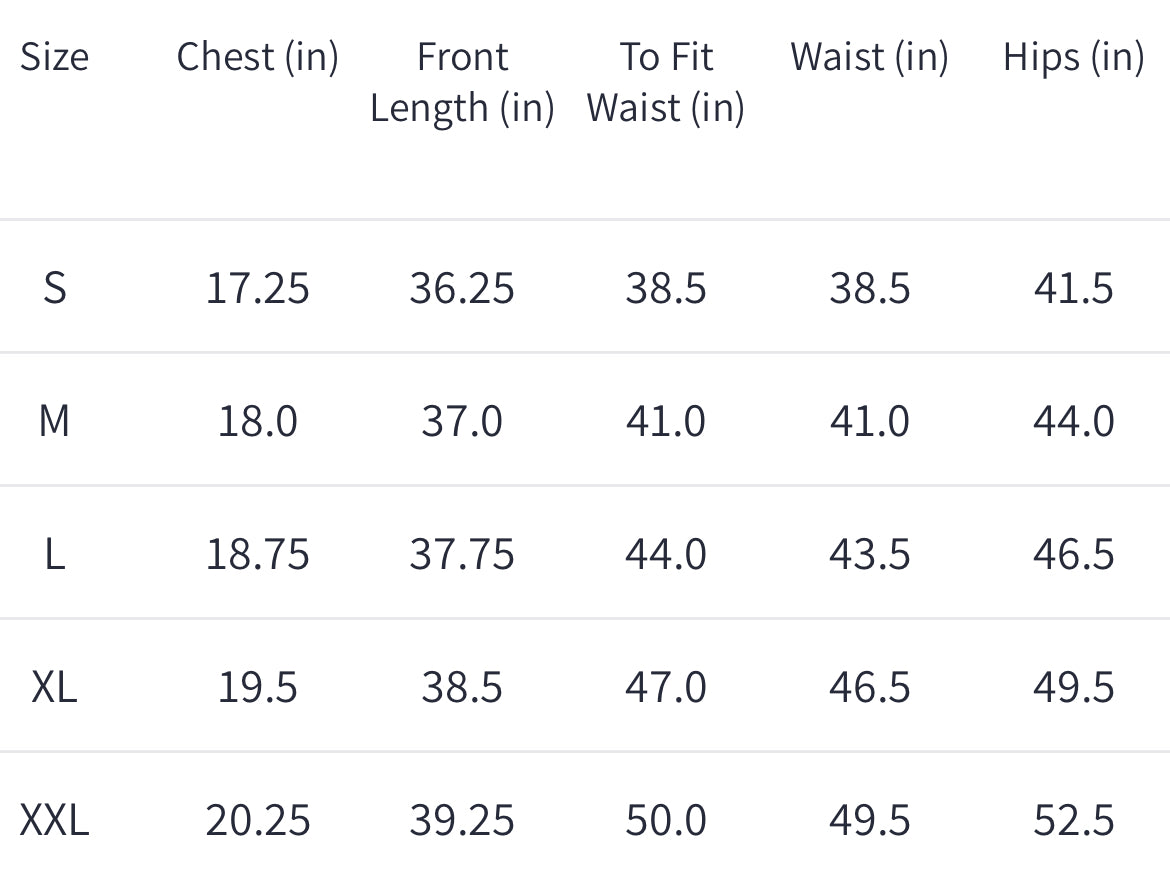Image resolution: width=1170 pixels, height=874 pixels.
Task: Click the 17.25 chest value for S
Action: 257,288
